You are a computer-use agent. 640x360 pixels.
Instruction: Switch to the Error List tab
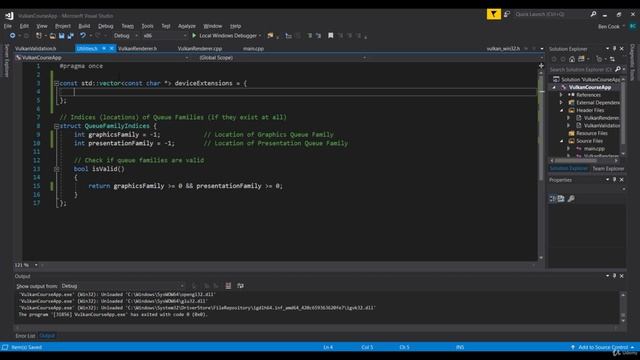(25, 336)
